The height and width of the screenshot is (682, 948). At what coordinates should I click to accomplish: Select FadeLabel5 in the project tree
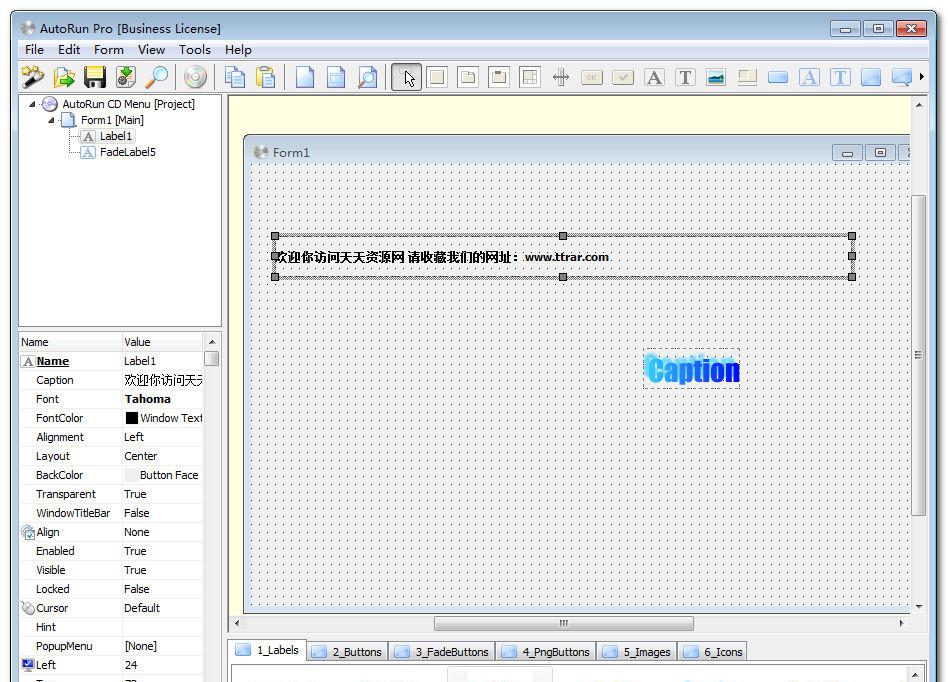(x=128, y=152)
